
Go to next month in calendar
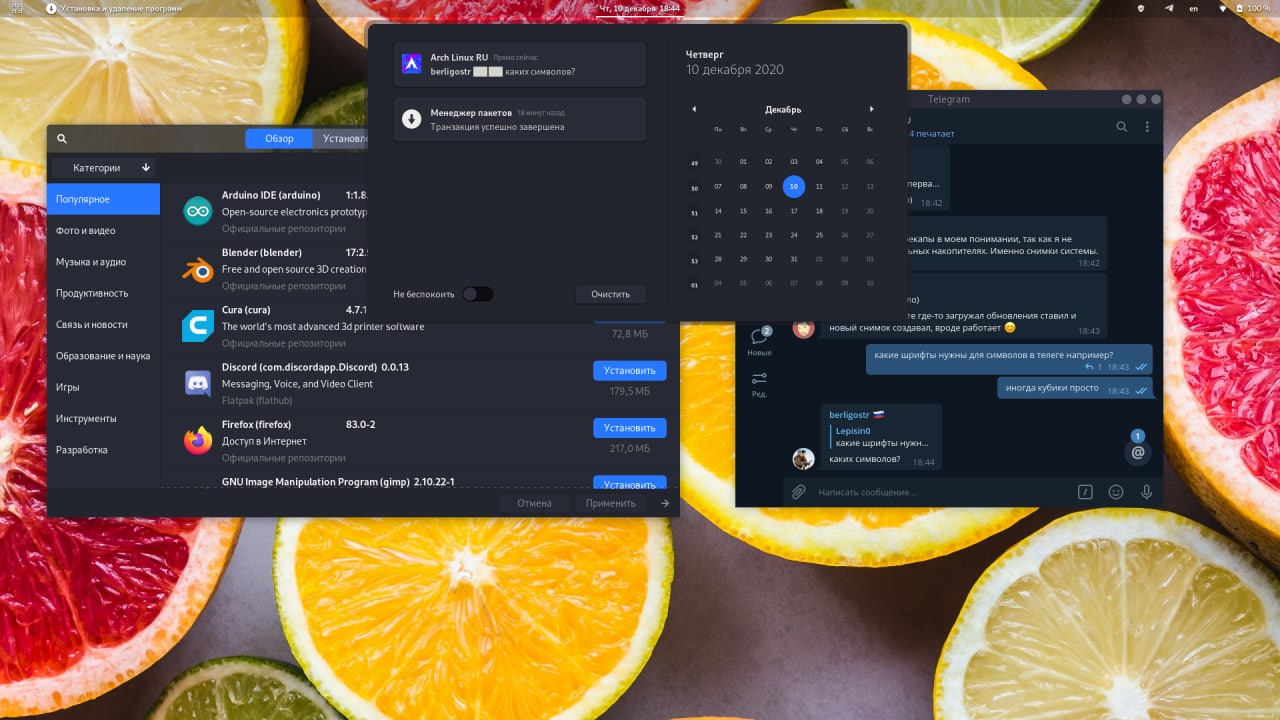(871, 109)
